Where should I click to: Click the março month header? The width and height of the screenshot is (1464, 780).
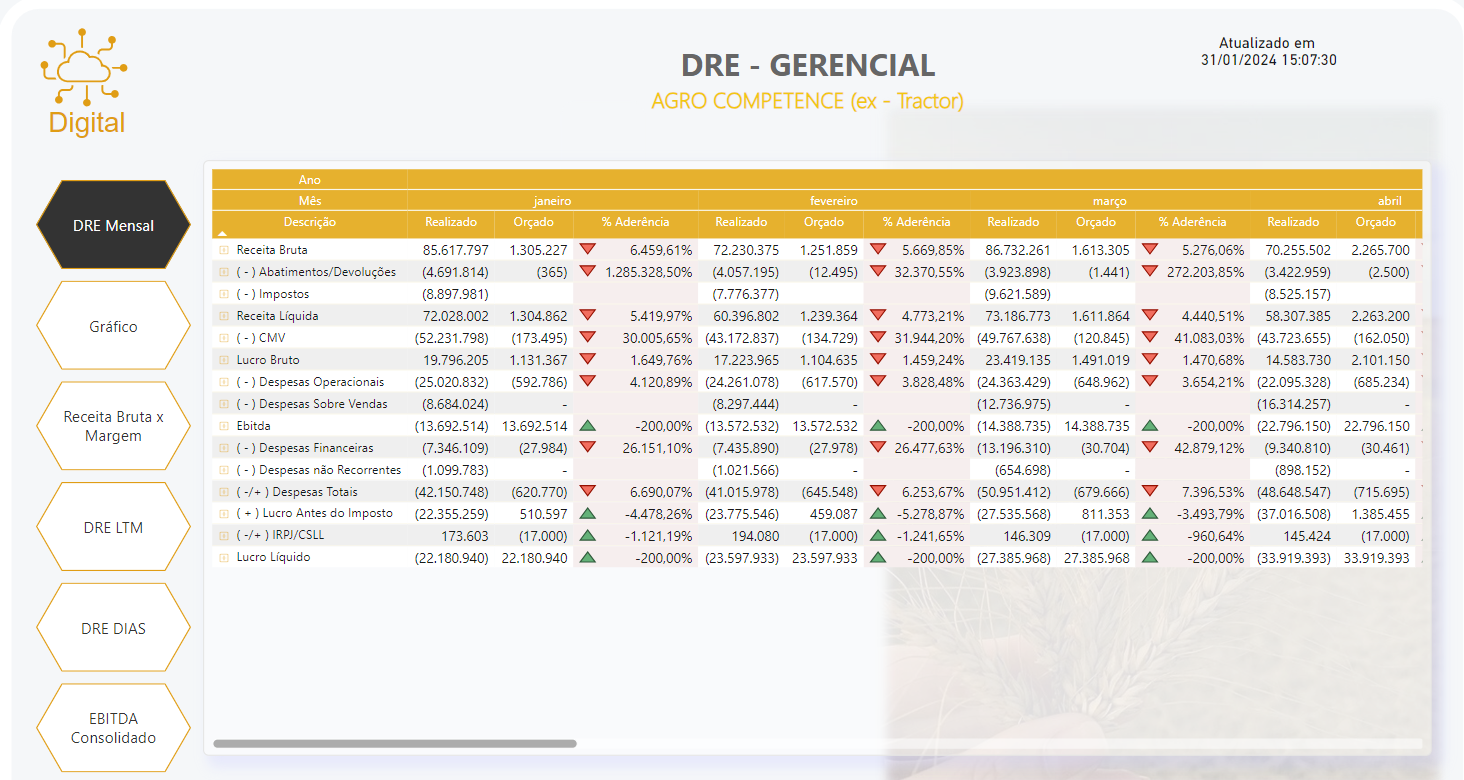pyautogui.click(x=1110, y=201)
